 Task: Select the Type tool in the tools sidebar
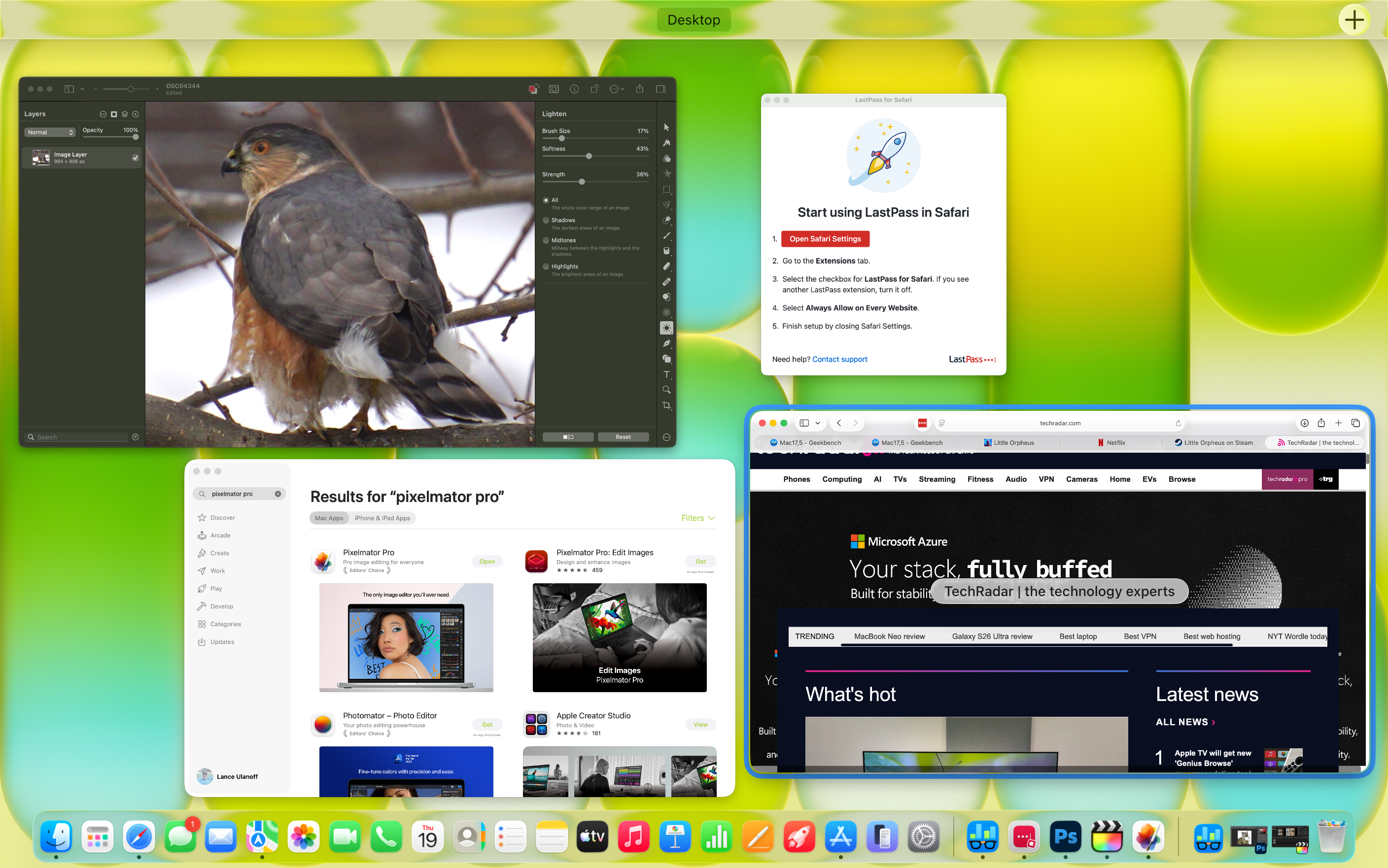(x=666, y=374)
